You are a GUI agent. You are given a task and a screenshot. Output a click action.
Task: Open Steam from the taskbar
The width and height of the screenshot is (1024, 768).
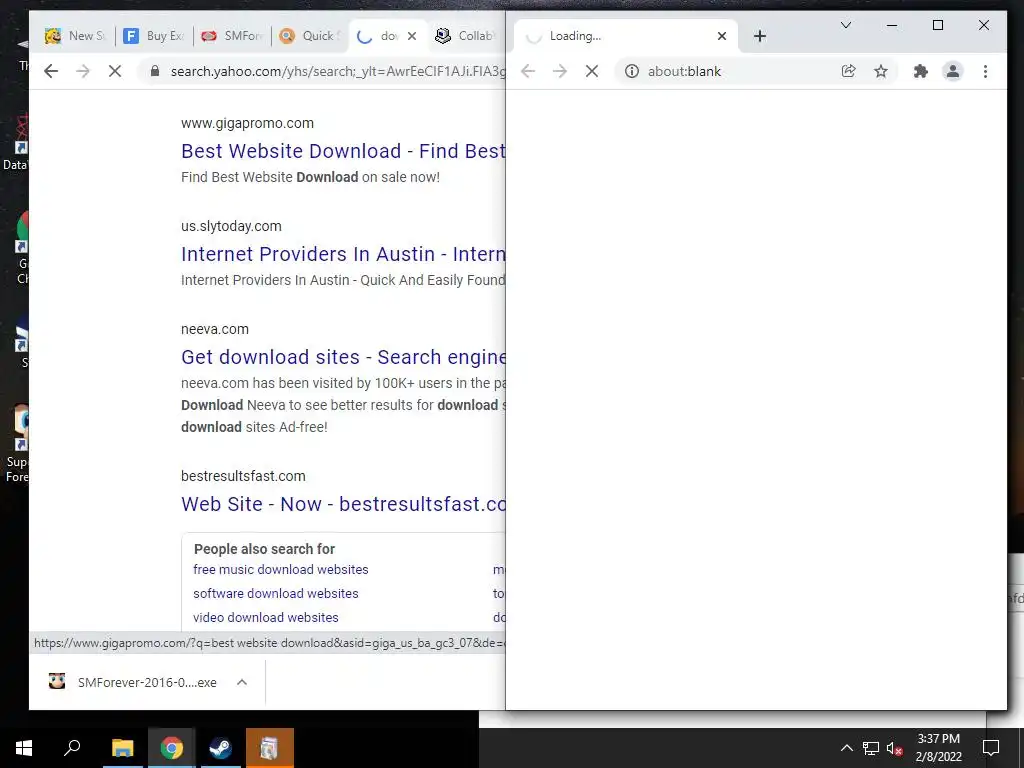pyautogui.click(x=220, y=748)
